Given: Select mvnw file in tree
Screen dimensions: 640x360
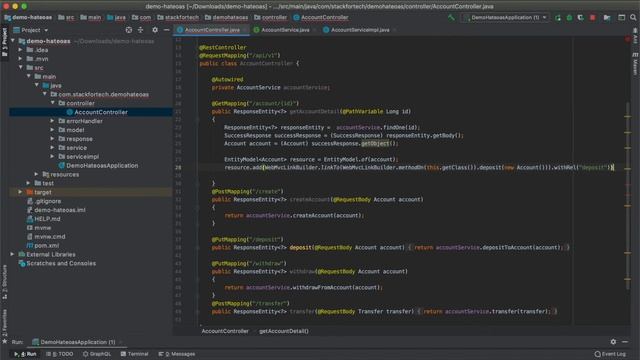Looking at the screenshot, I should pos(39,228).
